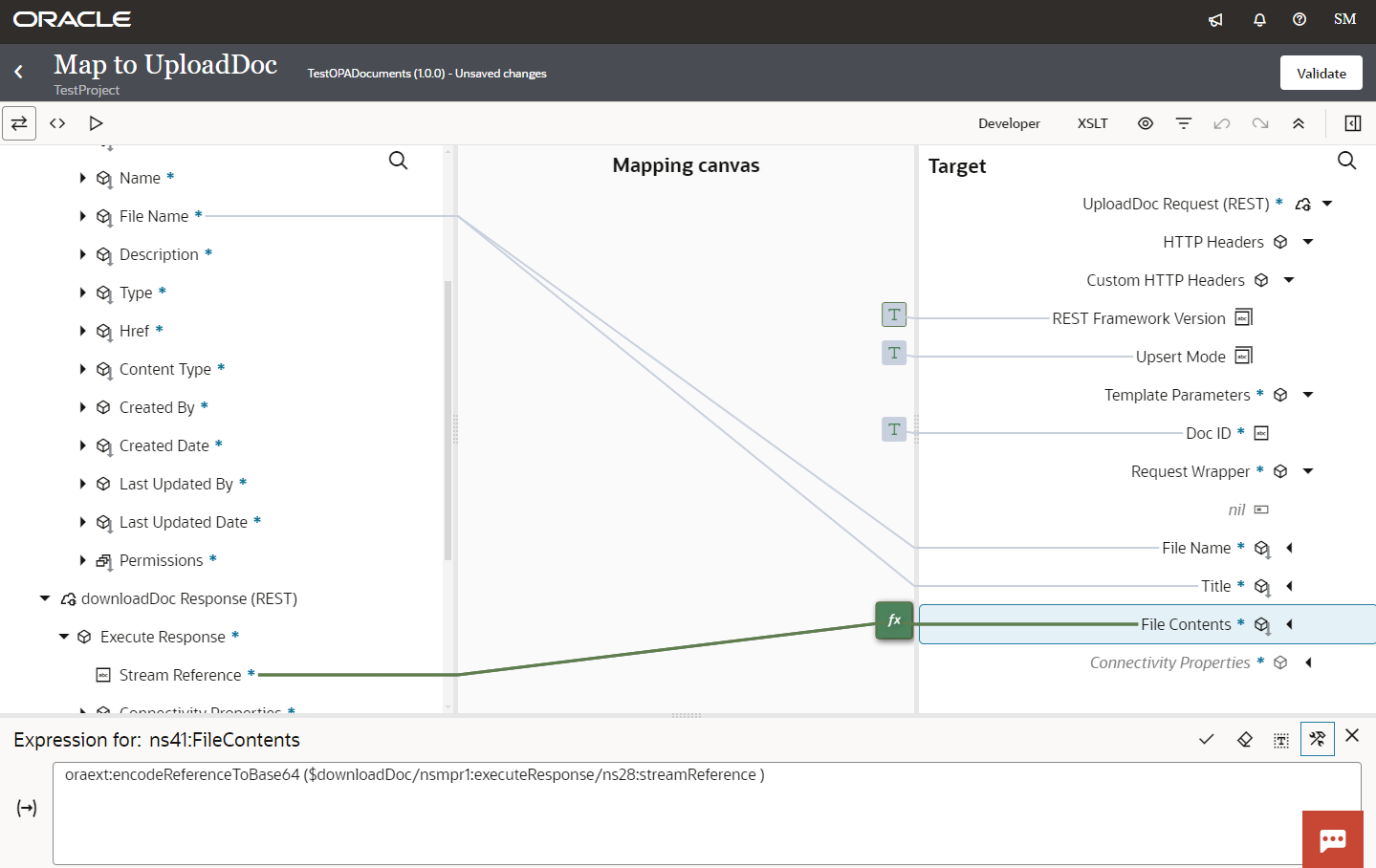The height and width of the screenshot is (868, 1376).
Task: Erase the FileContents expression using the eraser icon
Action: pyautogui.click(x=1244, y=738)
